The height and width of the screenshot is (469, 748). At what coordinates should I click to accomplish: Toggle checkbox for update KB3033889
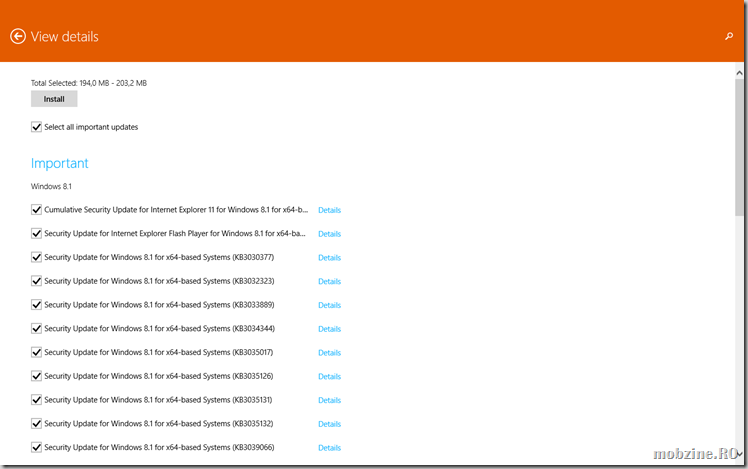(37, 305)
